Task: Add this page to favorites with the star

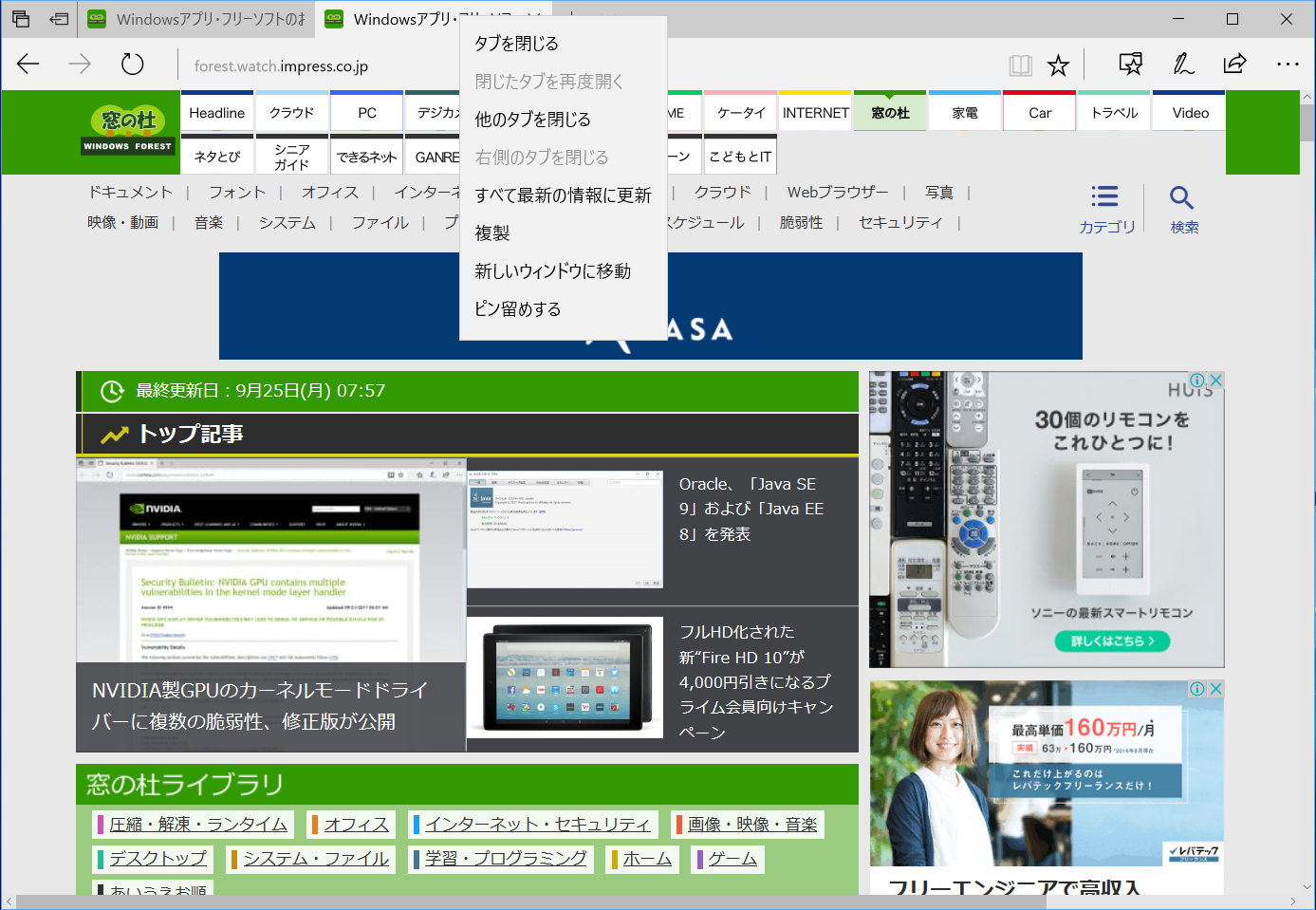Action: (1058, 65)
